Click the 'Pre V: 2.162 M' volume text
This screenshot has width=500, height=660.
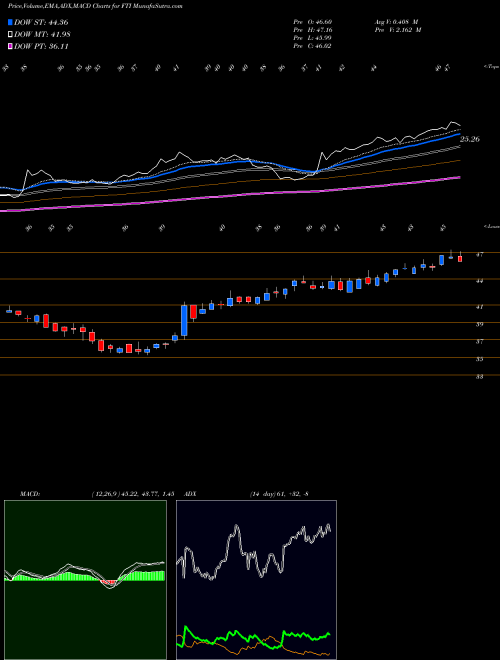click(x=397, y=30)
